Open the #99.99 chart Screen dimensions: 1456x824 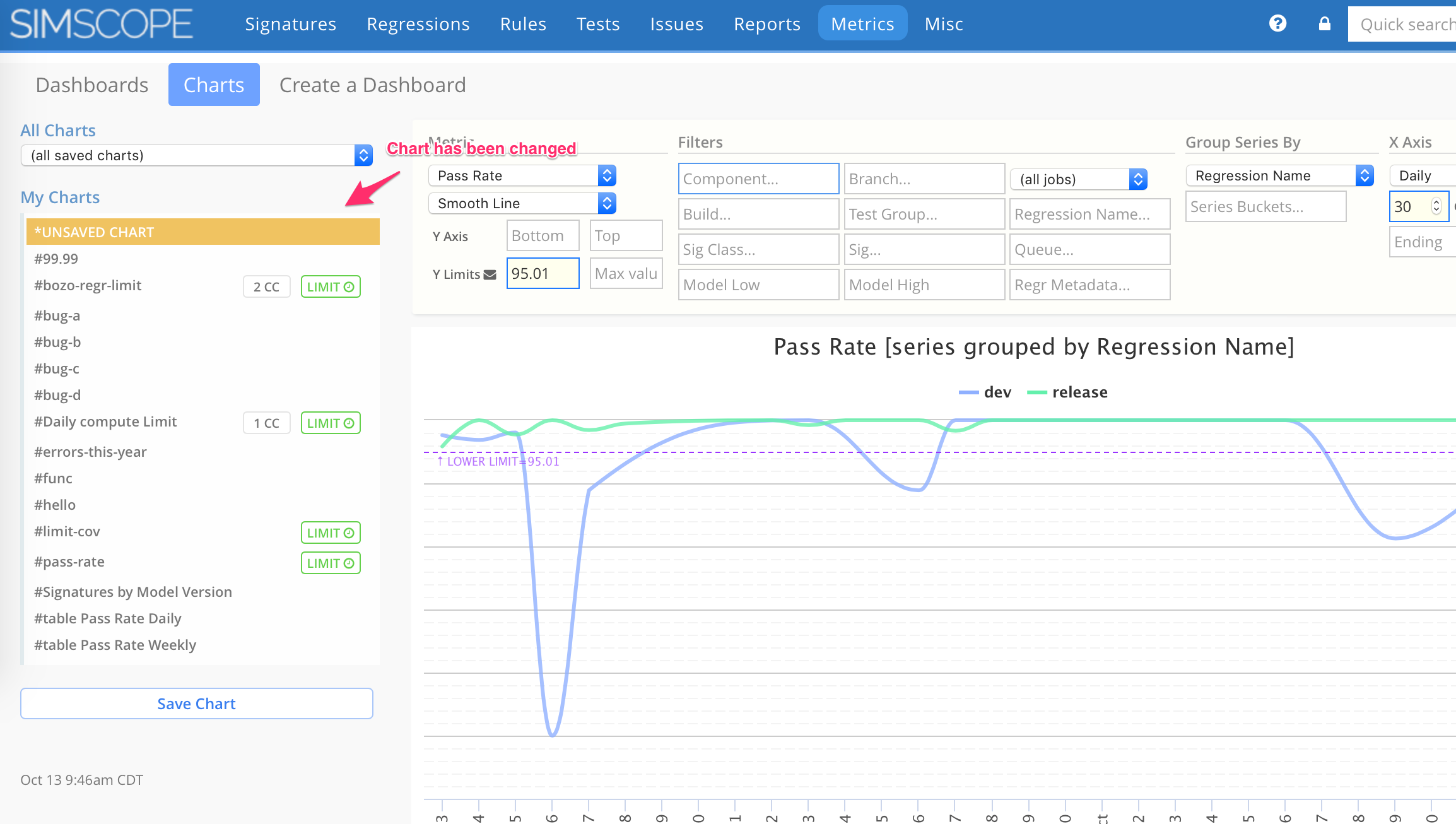coord(56,259)
